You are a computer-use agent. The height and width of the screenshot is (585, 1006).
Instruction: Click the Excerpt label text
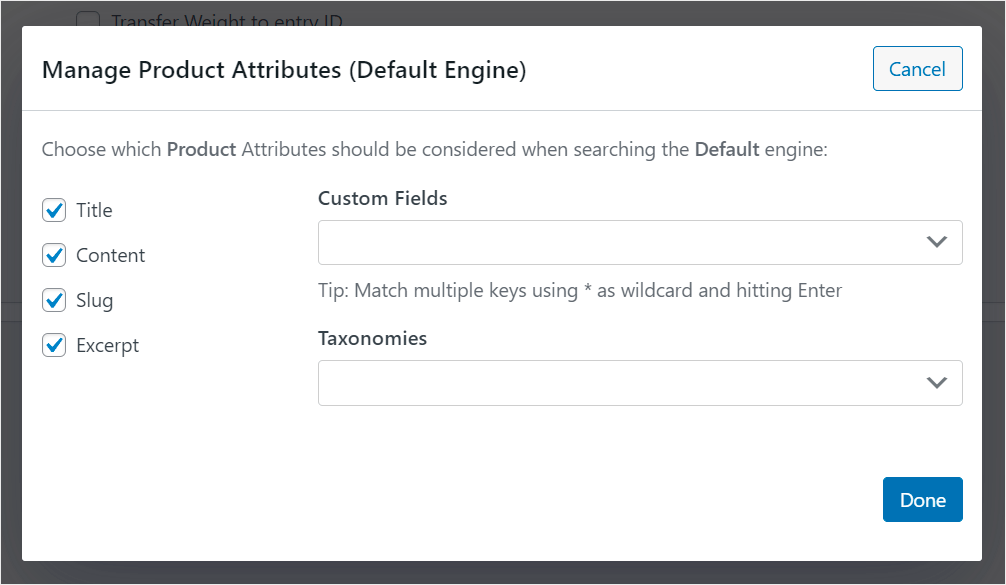pyautogui.click(x=107, y=346)
